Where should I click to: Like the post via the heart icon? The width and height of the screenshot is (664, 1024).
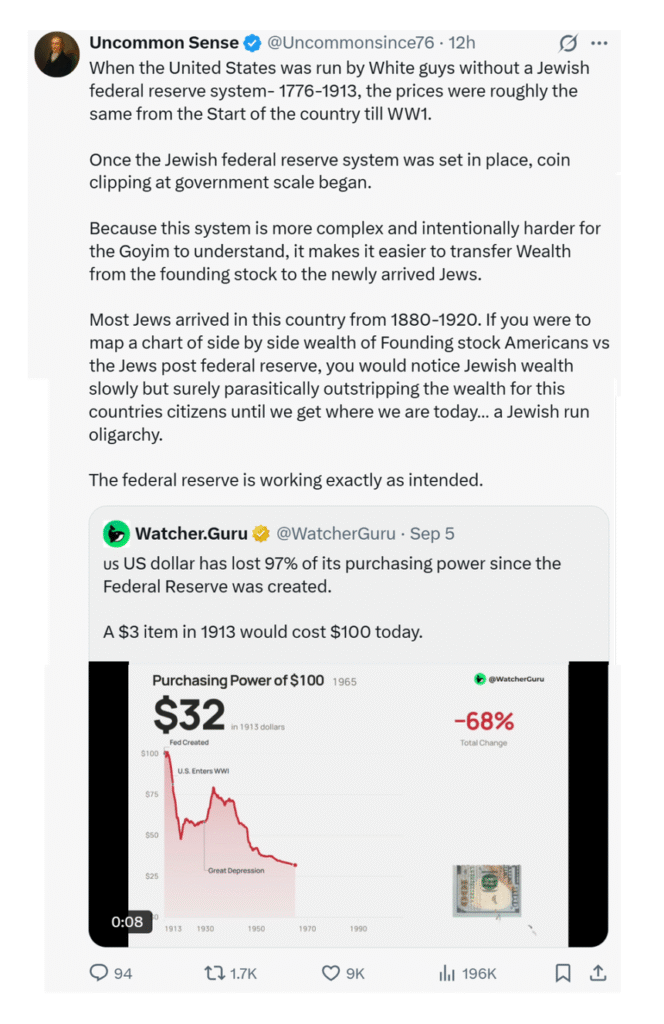point(331,973)
